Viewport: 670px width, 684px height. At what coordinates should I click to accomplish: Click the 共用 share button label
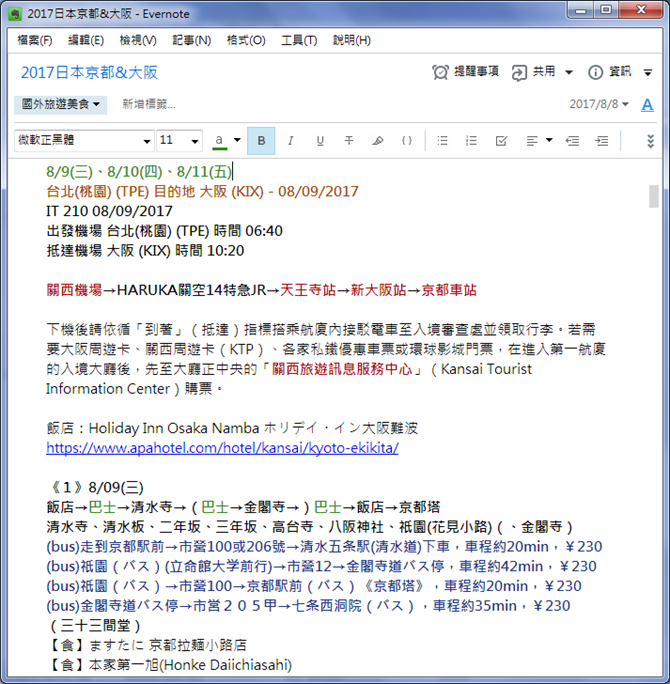click(544, 72)
